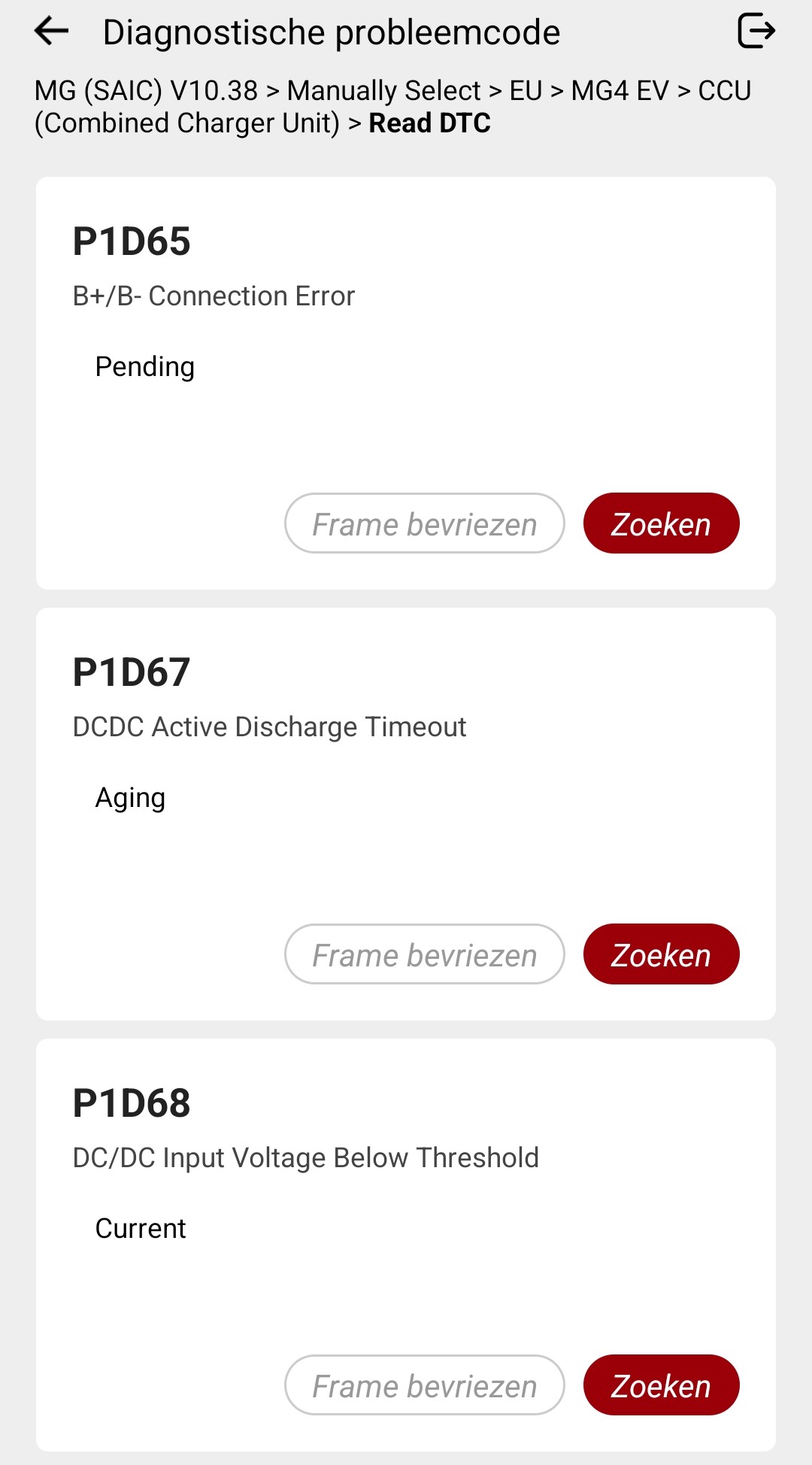Tap MG4 EV in the breadcrumb path
This screenshot has height=1465, width=812.
pos(620,91)
